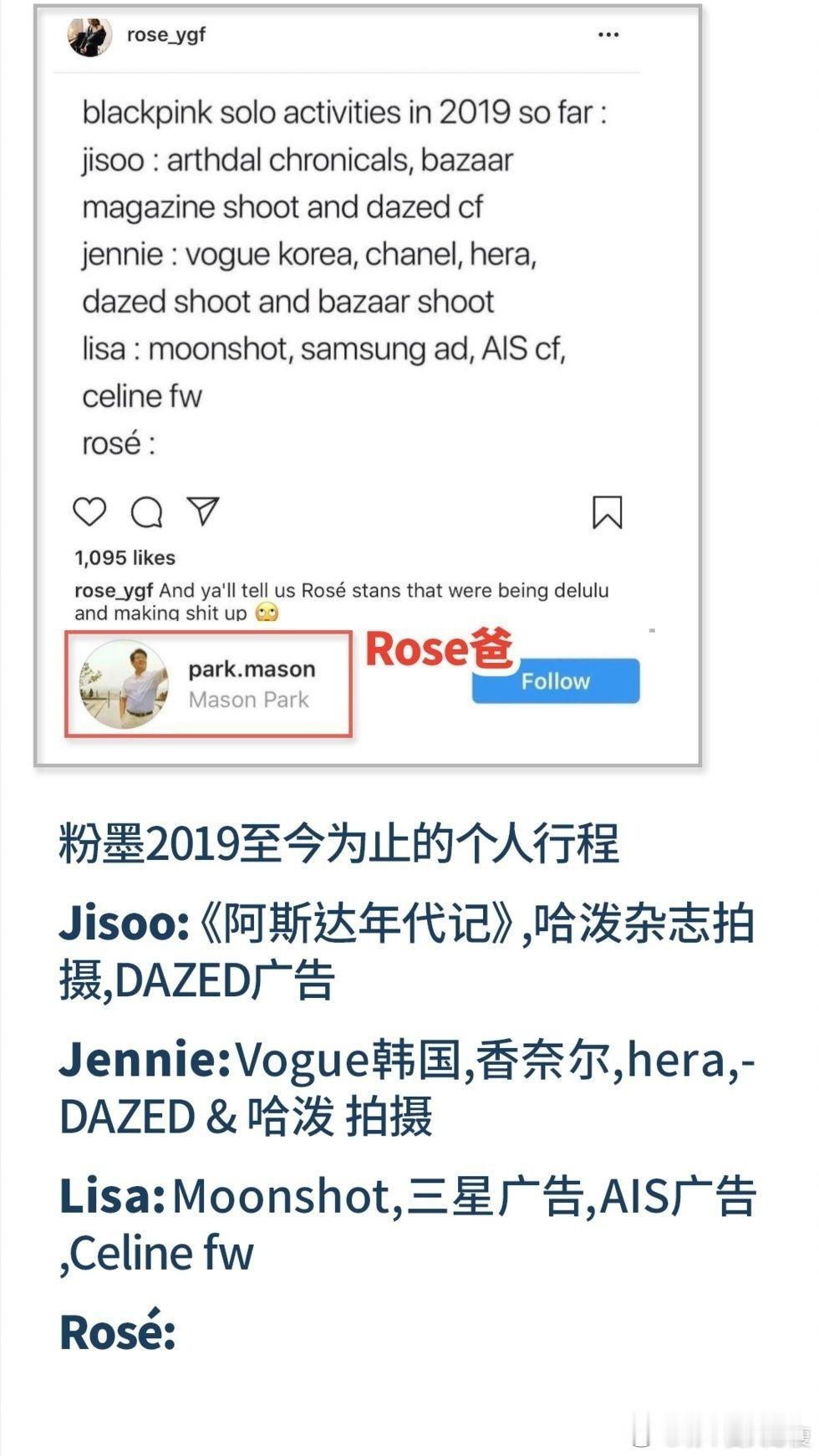This screenshot has height=1456, width=819.
Task: Share post using the paper plane icon
Action: pyautogui.click(x=203, y=511)
